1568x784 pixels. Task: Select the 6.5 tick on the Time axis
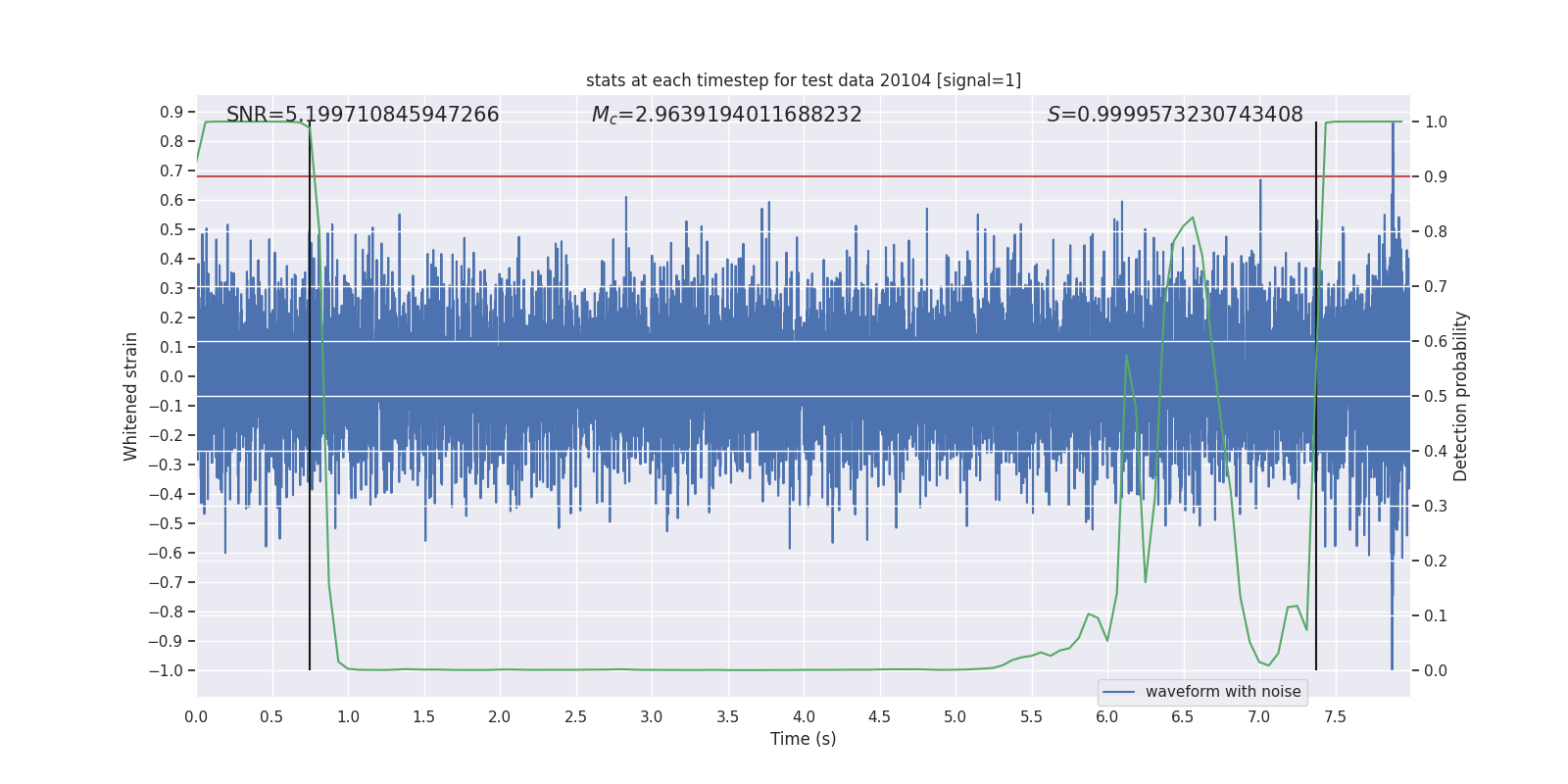coord(1183,716)
